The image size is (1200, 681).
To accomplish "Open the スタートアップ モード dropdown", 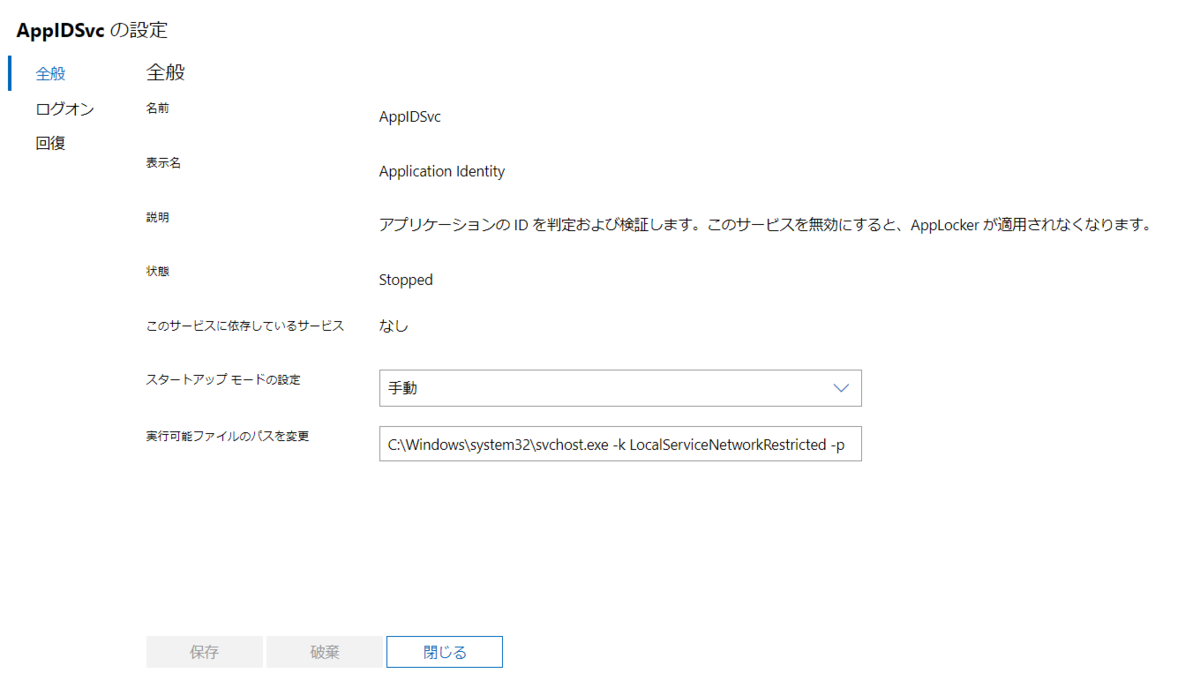I will click(x=620, y=388).
